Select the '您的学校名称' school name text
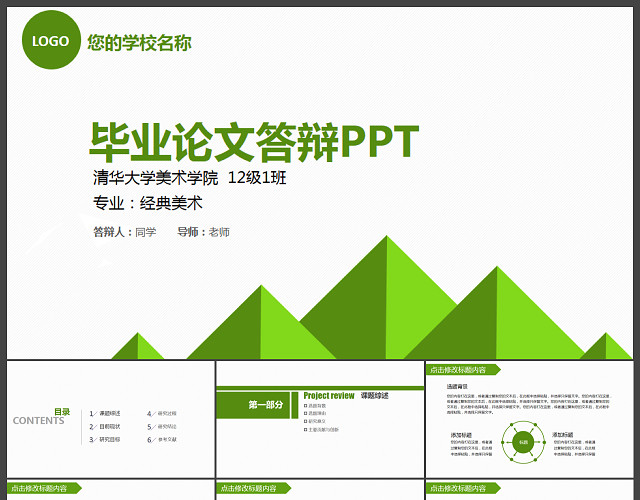 point(139,42)
